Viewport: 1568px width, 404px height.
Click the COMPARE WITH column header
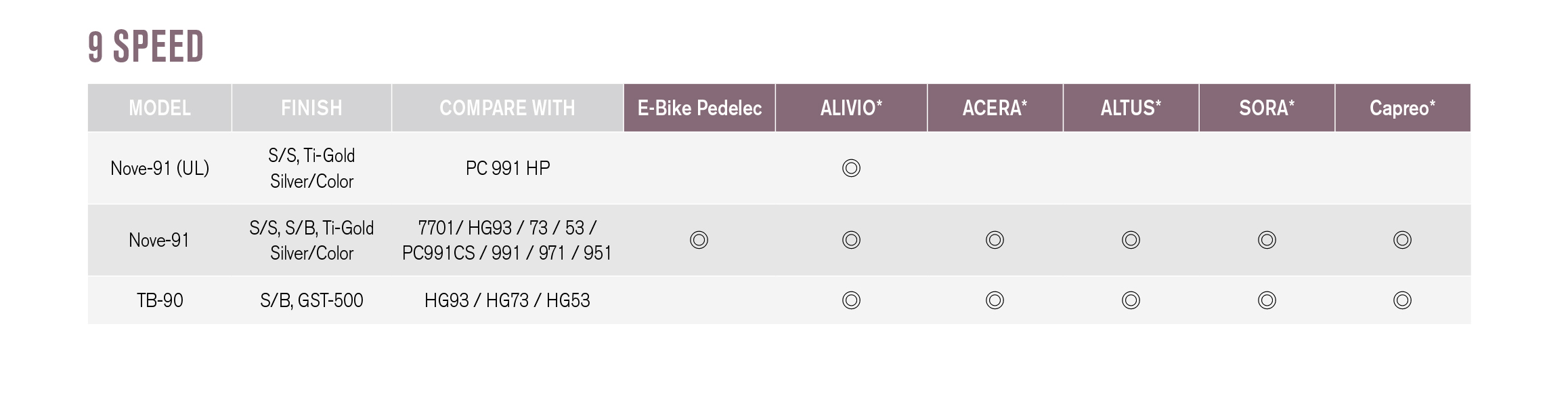(x=507, y=108)
